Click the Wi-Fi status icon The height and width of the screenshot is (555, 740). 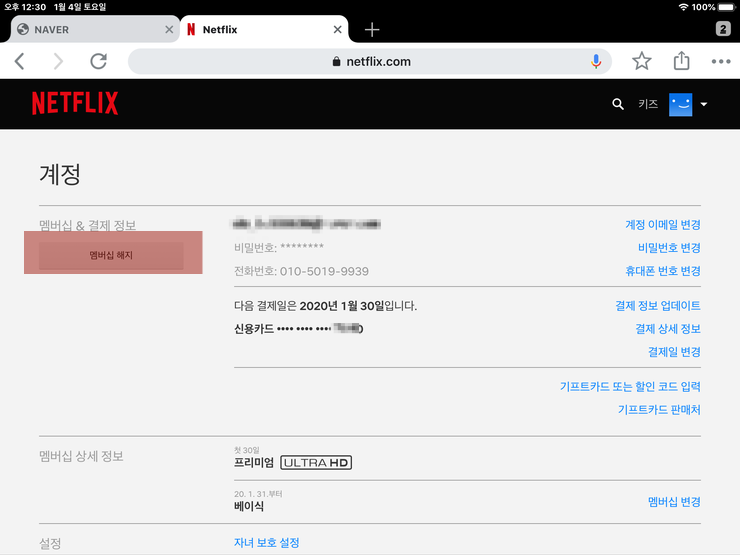pyautogui.click(x=683, y=7)
